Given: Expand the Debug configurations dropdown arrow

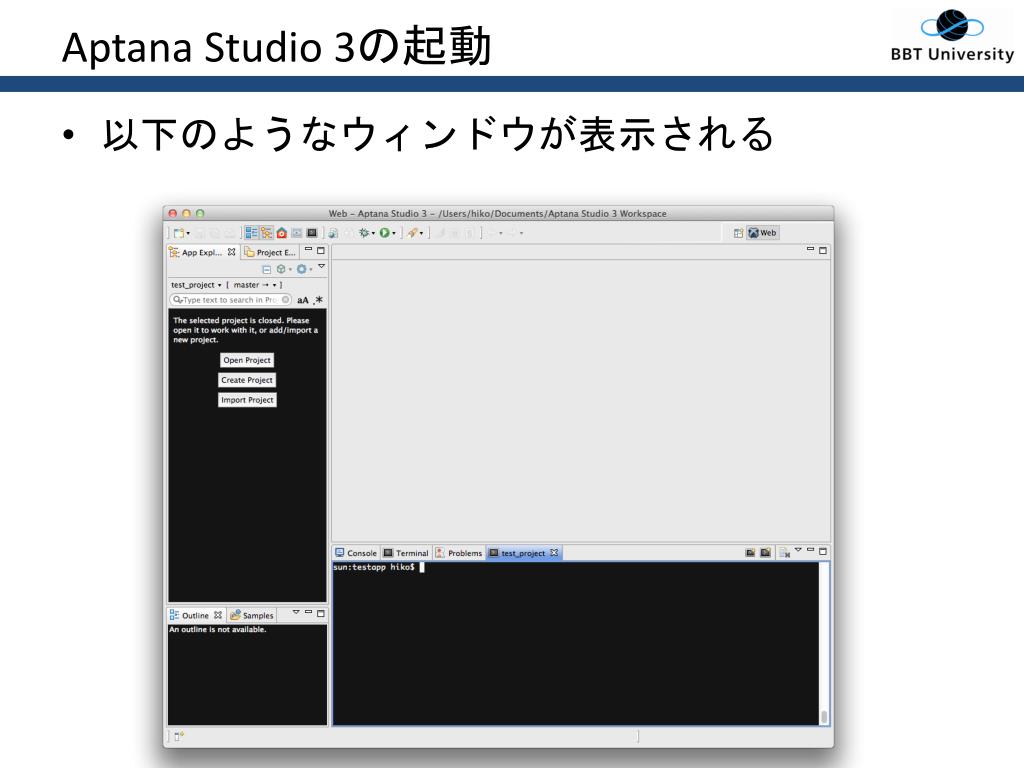Looking at the screenshot, I should click(x=374, y=234).
